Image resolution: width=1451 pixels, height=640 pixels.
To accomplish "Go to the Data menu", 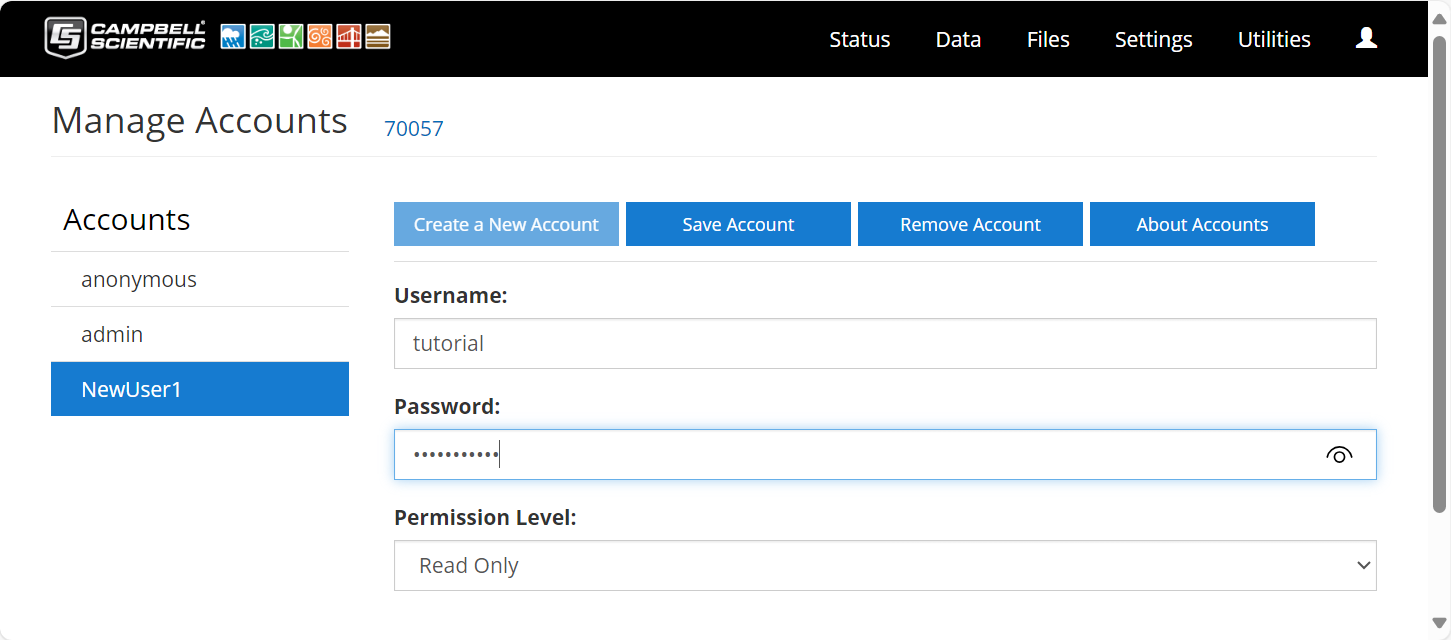I will 958,40.
